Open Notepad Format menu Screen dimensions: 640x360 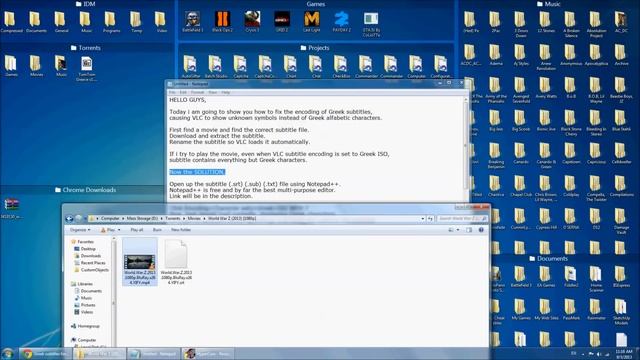197,92
